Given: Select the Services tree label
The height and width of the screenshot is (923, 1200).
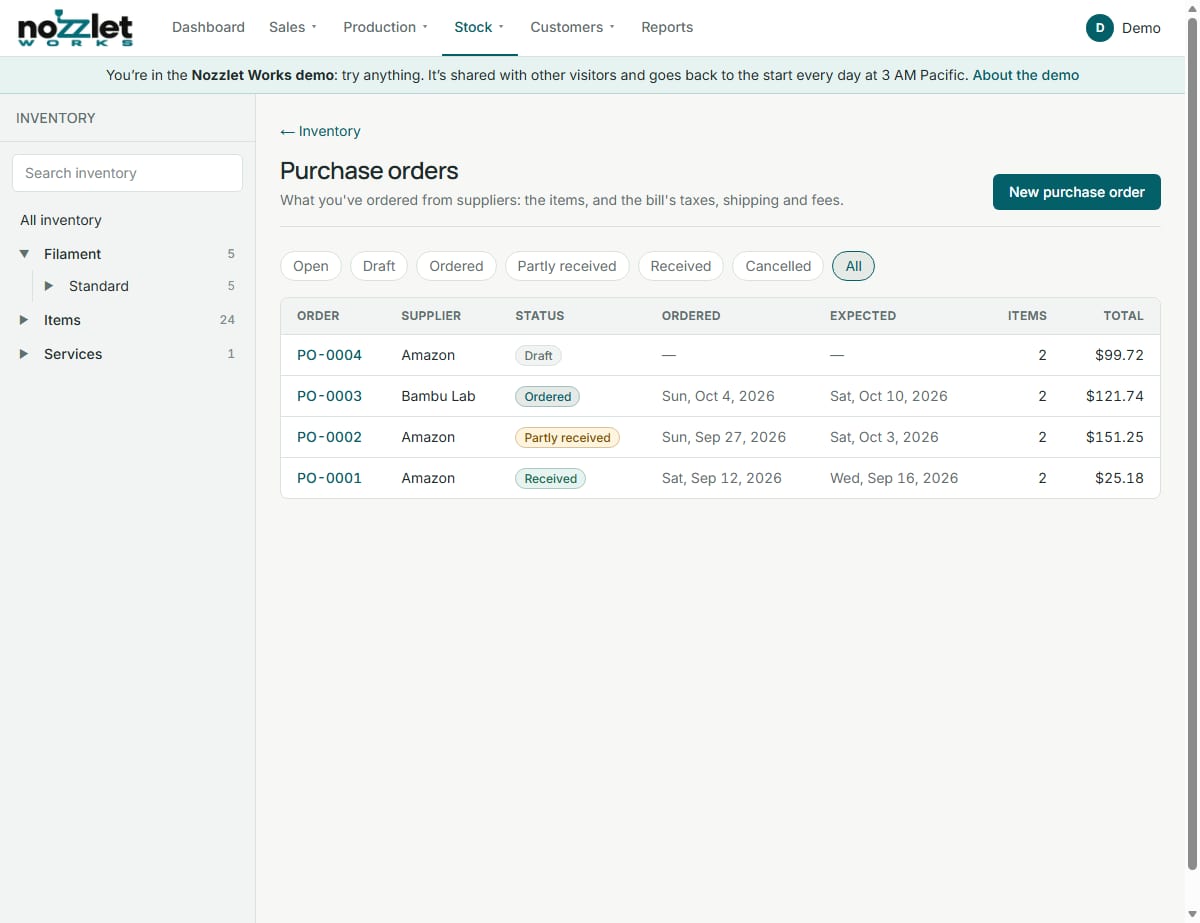Looking at the screenshot, I should (x=73, y=354).
